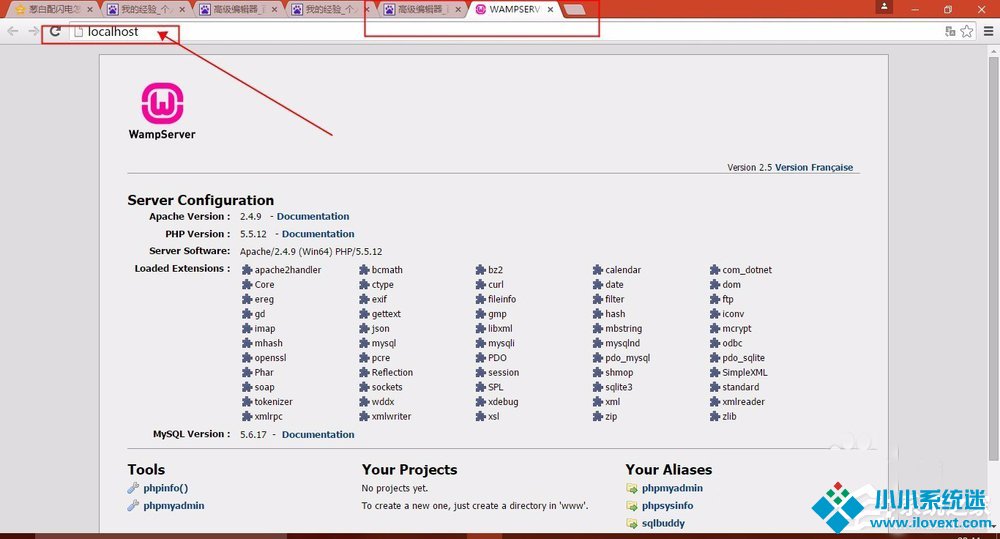Screen dimensions: 1000x539
Task: Open the translate page icon in address bar
Action: tap(950, 31)
